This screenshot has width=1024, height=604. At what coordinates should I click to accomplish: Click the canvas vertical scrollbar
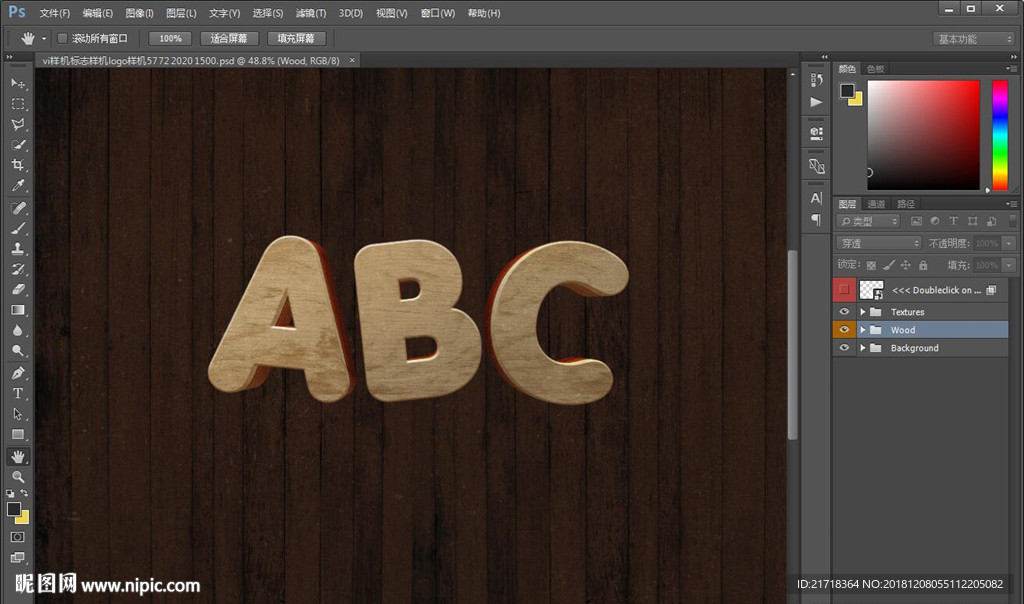click(x=792, y=345)
